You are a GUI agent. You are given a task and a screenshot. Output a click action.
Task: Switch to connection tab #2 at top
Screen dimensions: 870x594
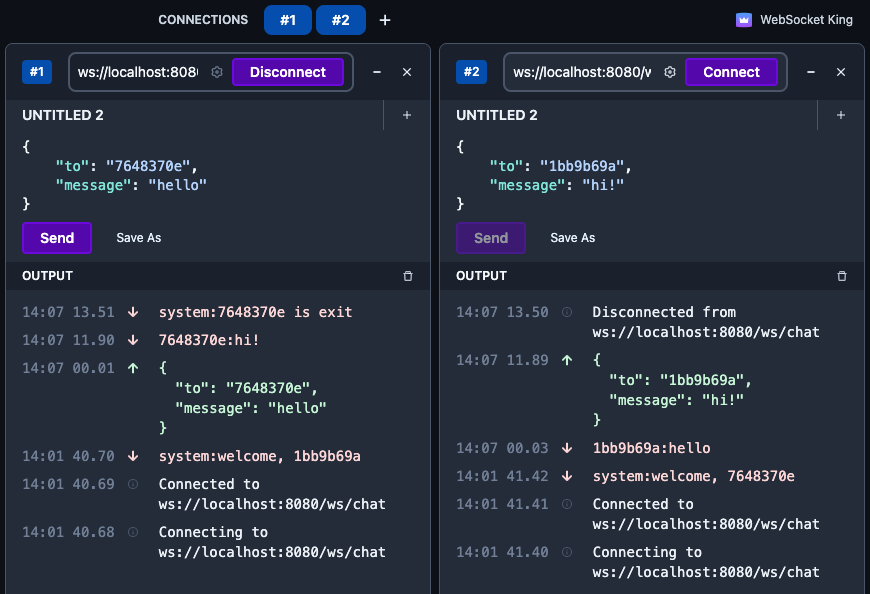341,20
